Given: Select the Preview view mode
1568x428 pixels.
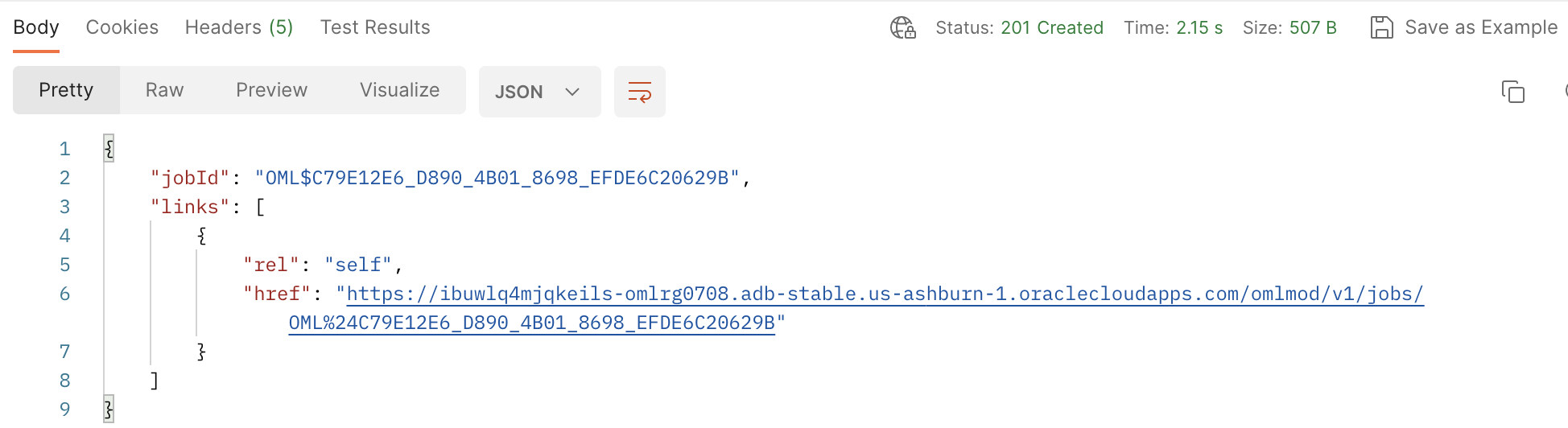Looking at the screenshot, I should pos(271,90).
